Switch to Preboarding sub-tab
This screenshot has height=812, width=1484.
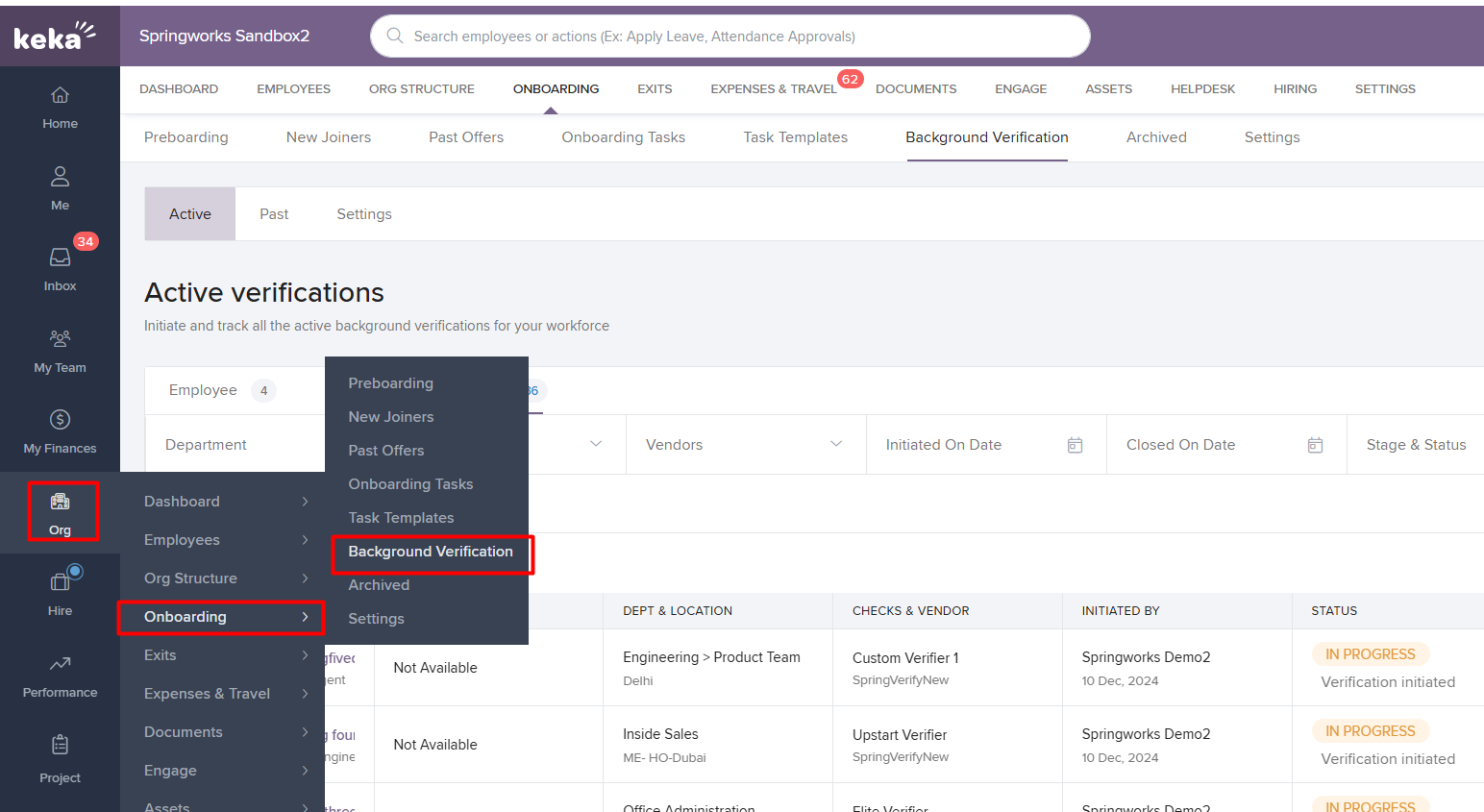[186, 137]
